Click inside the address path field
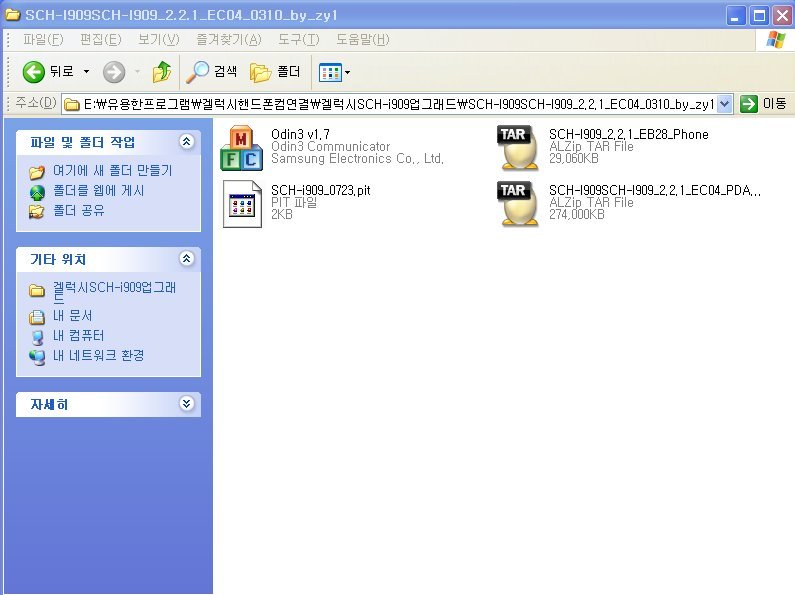Image resolution: width=795 pixels, height=595 pixels. (x=399, y=104)
